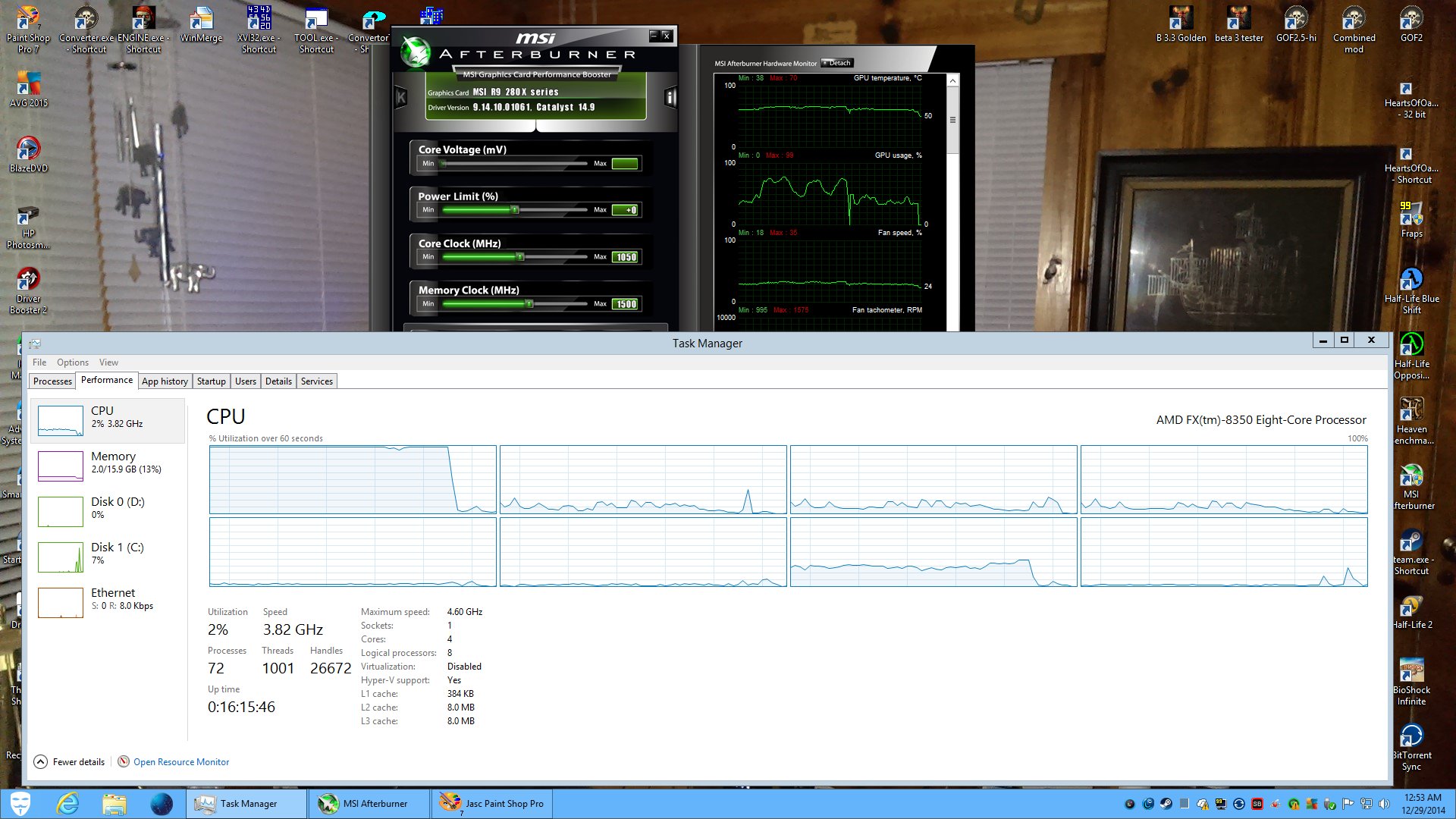Open beta 3 tester desktop icon
This screenshot has width=1456, height=819.
[1239, 25]
